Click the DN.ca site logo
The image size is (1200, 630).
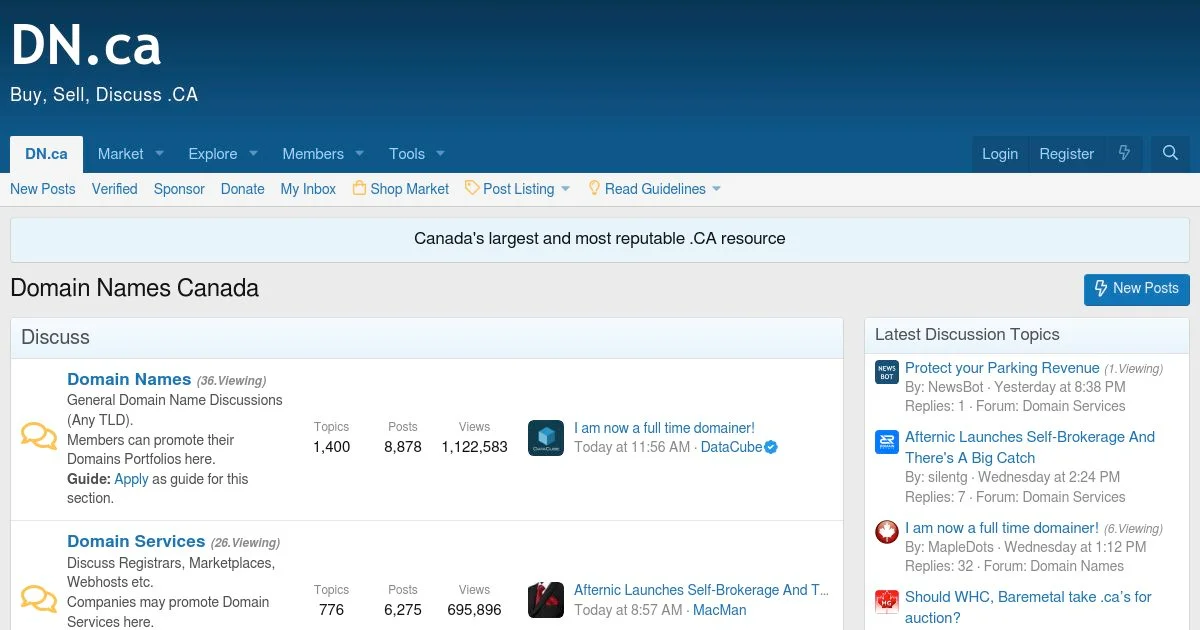click(86, 45)
